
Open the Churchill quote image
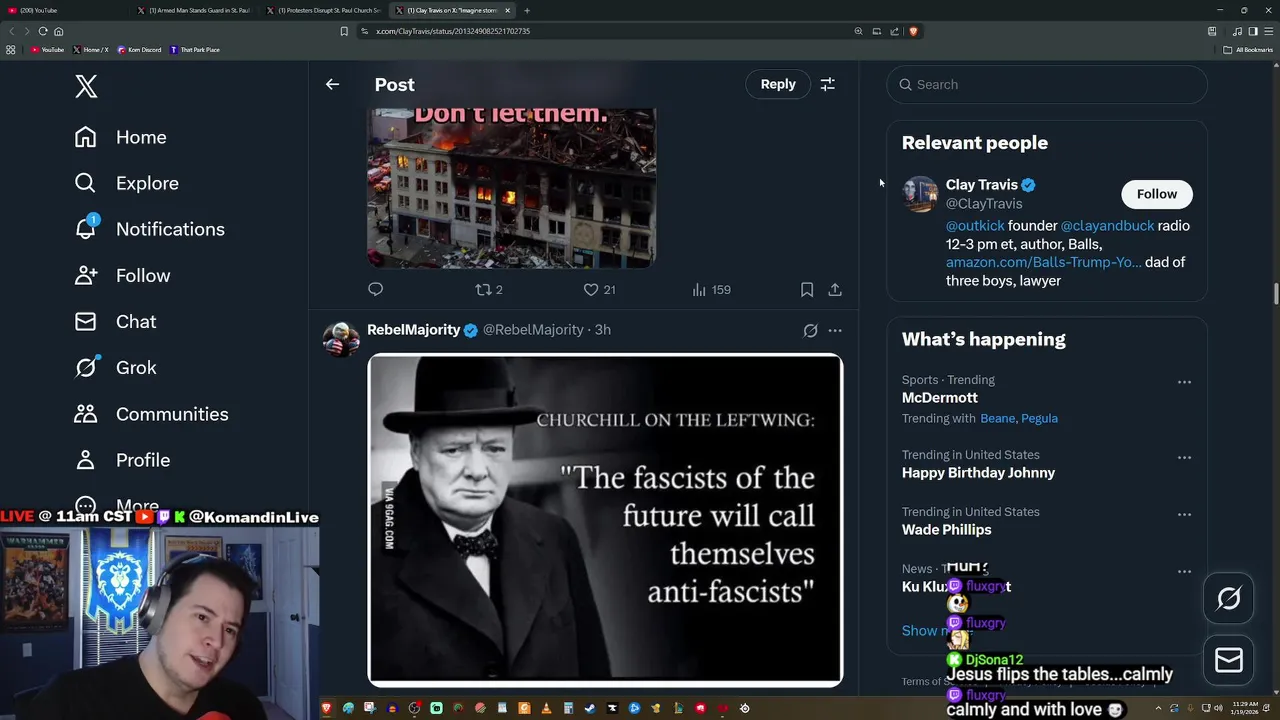click(x=605, y=520)
